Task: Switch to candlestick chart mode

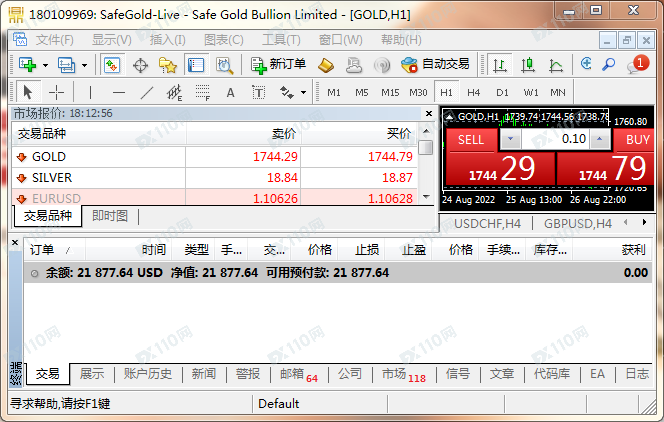Action: pyautogui.click(x=528, y=65)
